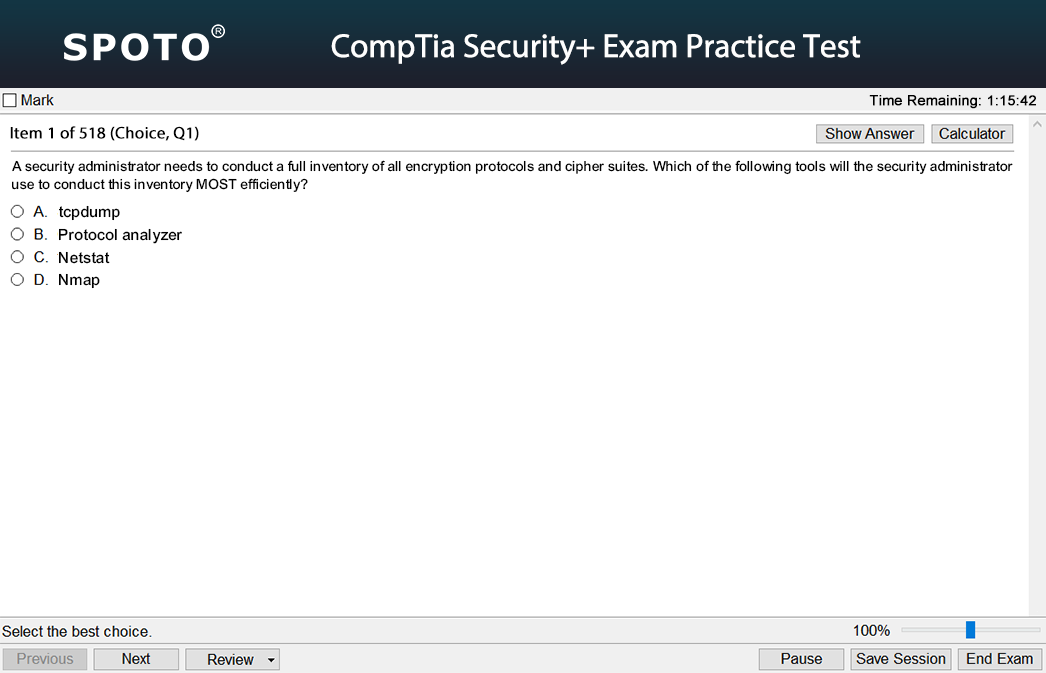This screenshot has height=673, width=1046.
Task: Click the CompTia Security+ Exam title
Action: pos(595,47)
